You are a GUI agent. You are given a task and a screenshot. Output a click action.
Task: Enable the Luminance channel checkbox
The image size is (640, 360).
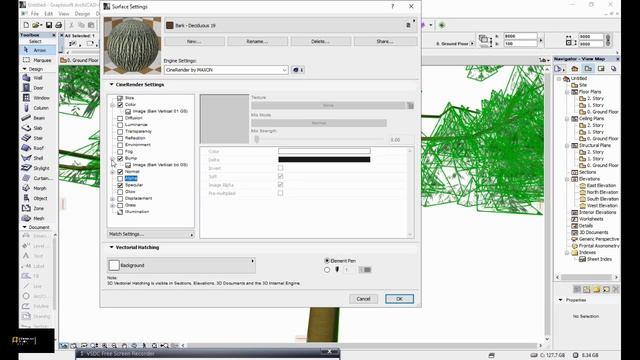(120, 125)
